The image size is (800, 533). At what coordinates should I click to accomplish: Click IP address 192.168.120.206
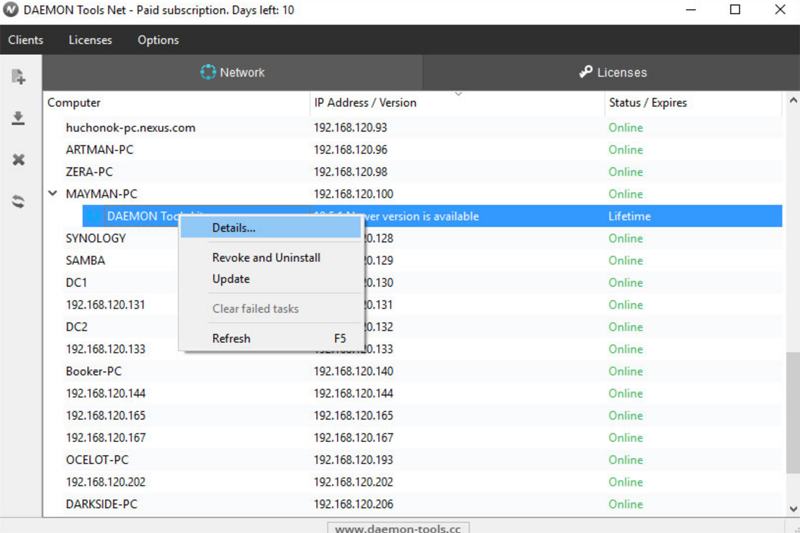tap(354, 504)
